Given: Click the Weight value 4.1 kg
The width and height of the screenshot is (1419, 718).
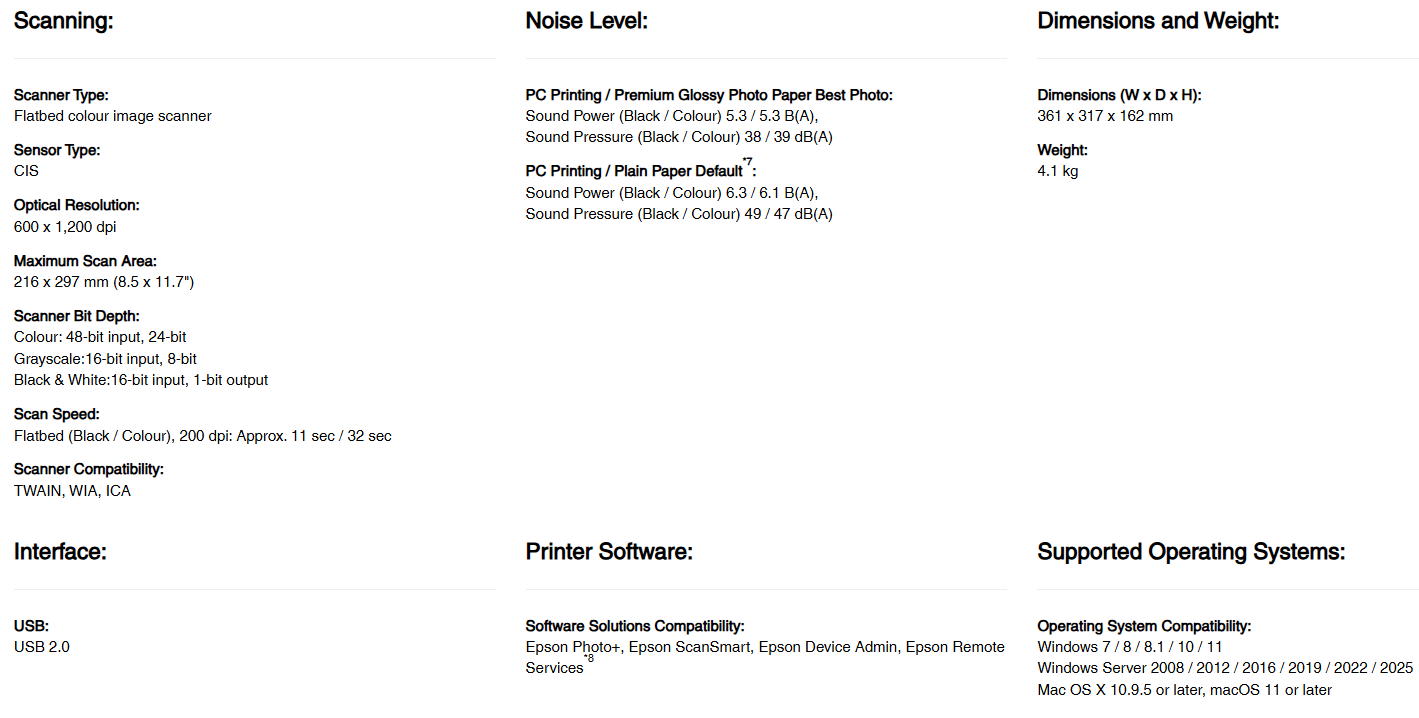Looking at the screenshot, I should click(x=1058, y=171).
